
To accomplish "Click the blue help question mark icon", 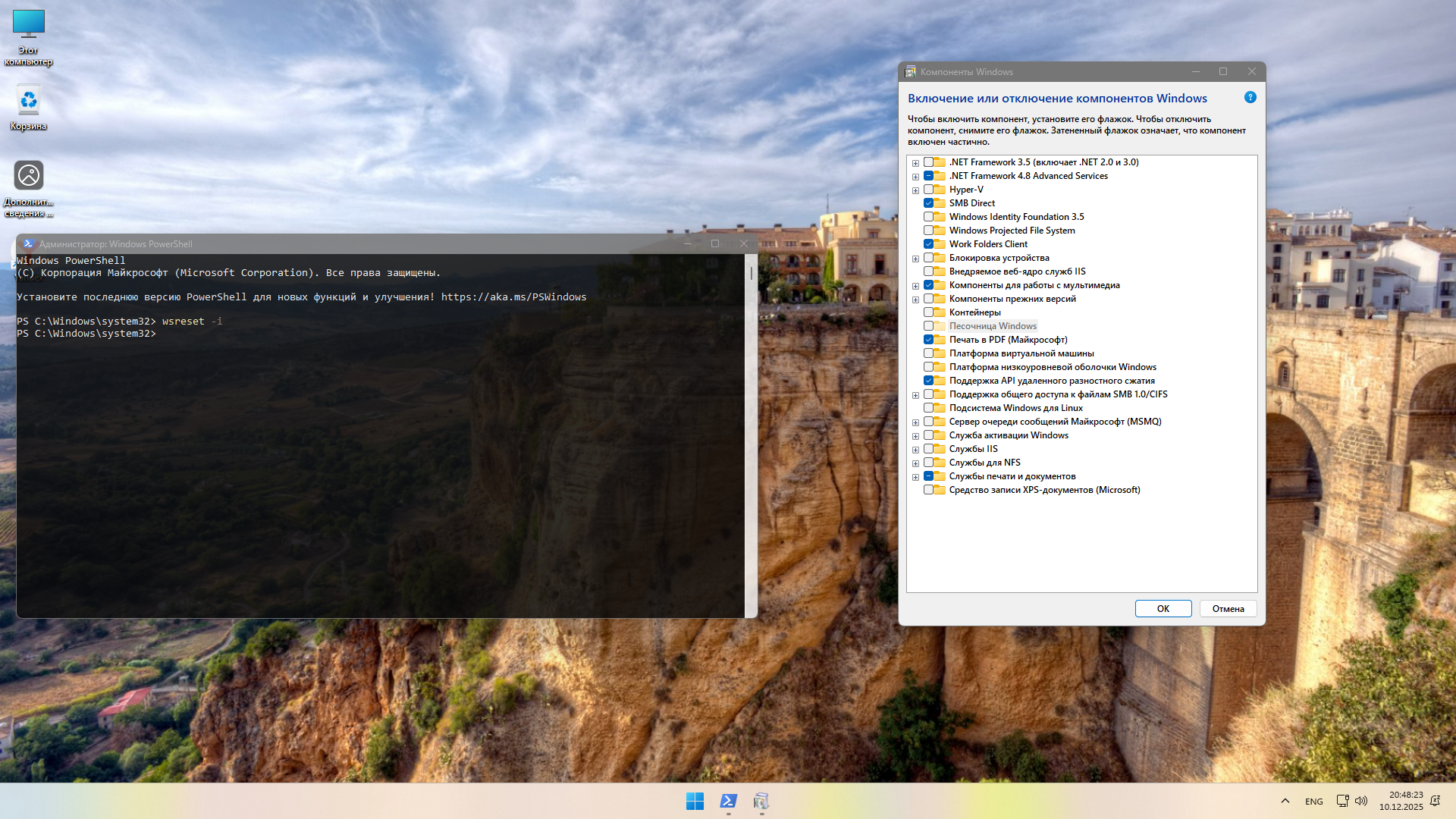I will [1250, 98].
